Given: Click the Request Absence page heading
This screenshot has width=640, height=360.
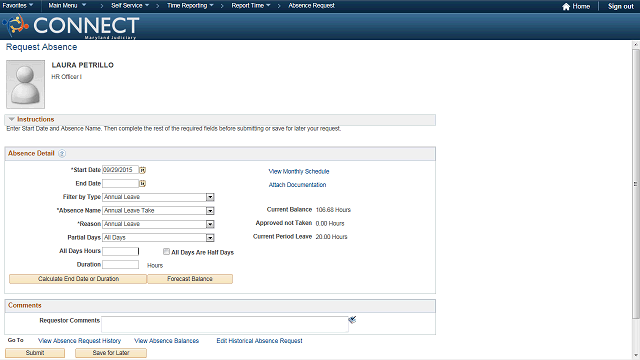Looking at the screenshot, I should tap(42, 47).
